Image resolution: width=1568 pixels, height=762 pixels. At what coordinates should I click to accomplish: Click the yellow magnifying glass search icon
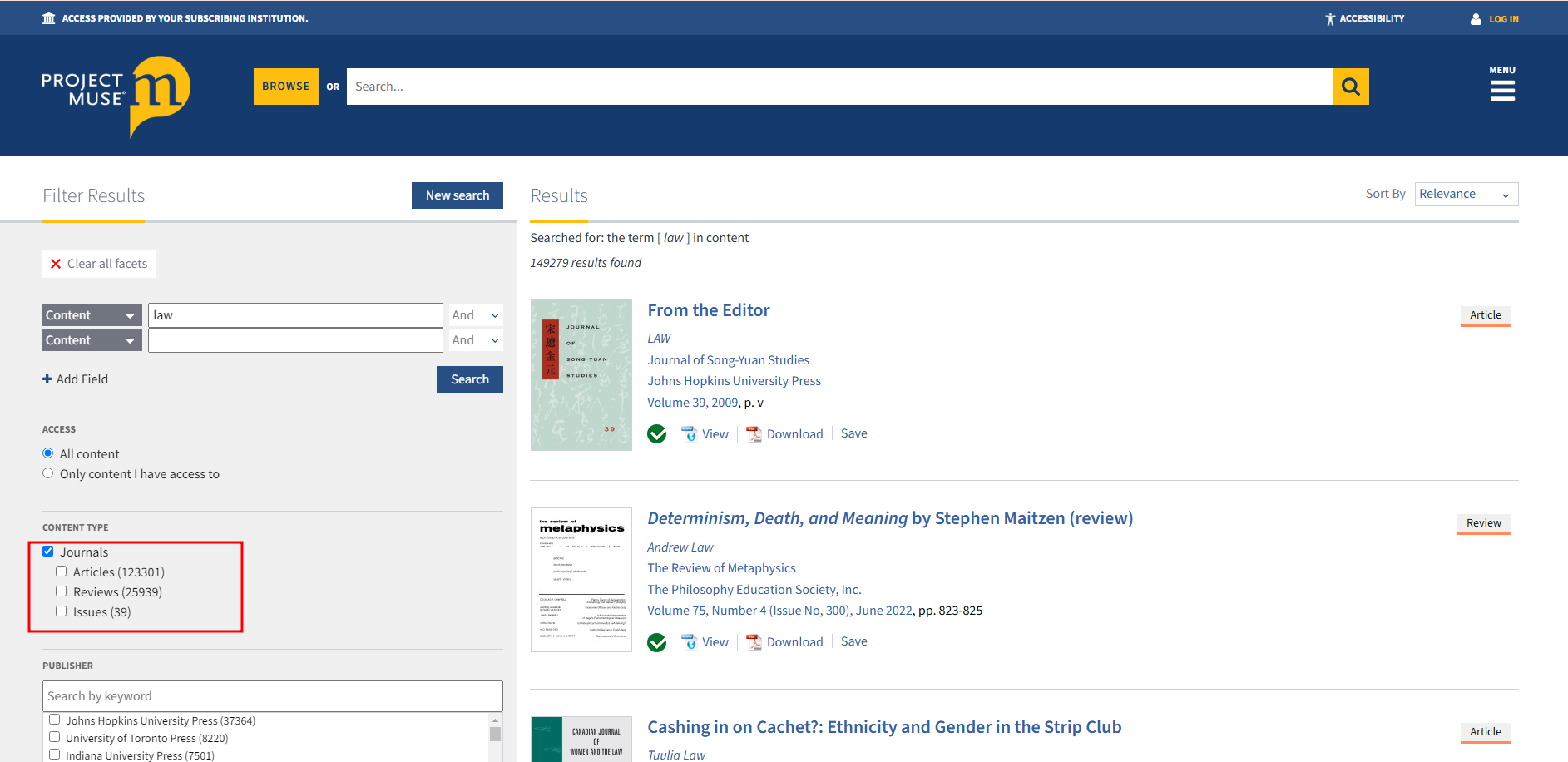click(1350, 87)
